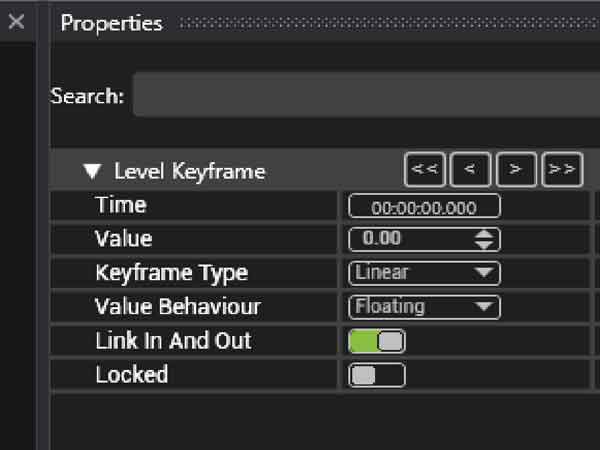Select the Time property row label
This screenshot has width=600, height=450.
coord(120,205)
